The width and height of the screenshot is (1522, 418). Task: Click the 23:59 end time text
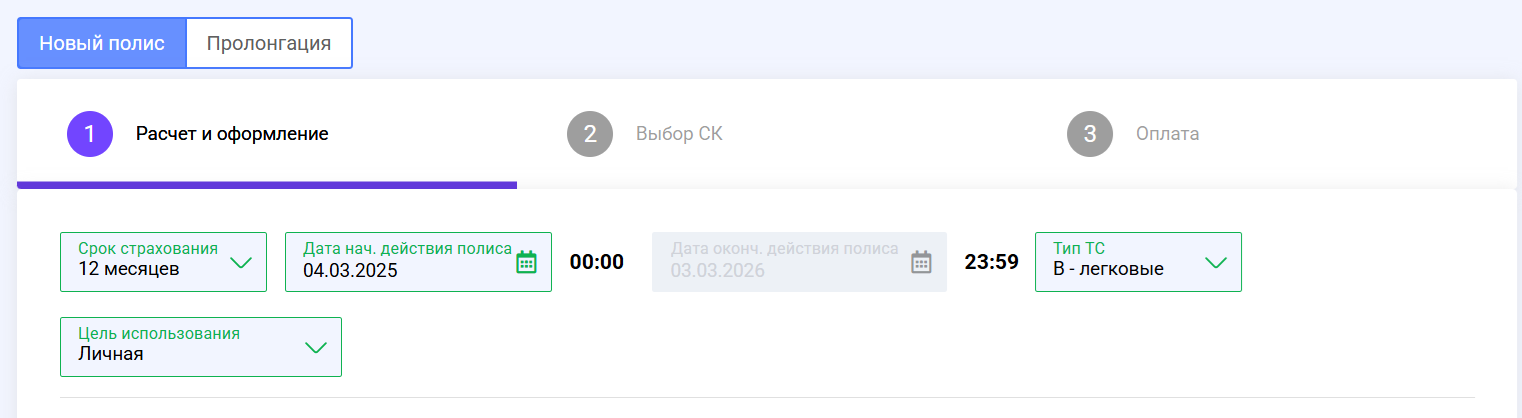point(991,262)
